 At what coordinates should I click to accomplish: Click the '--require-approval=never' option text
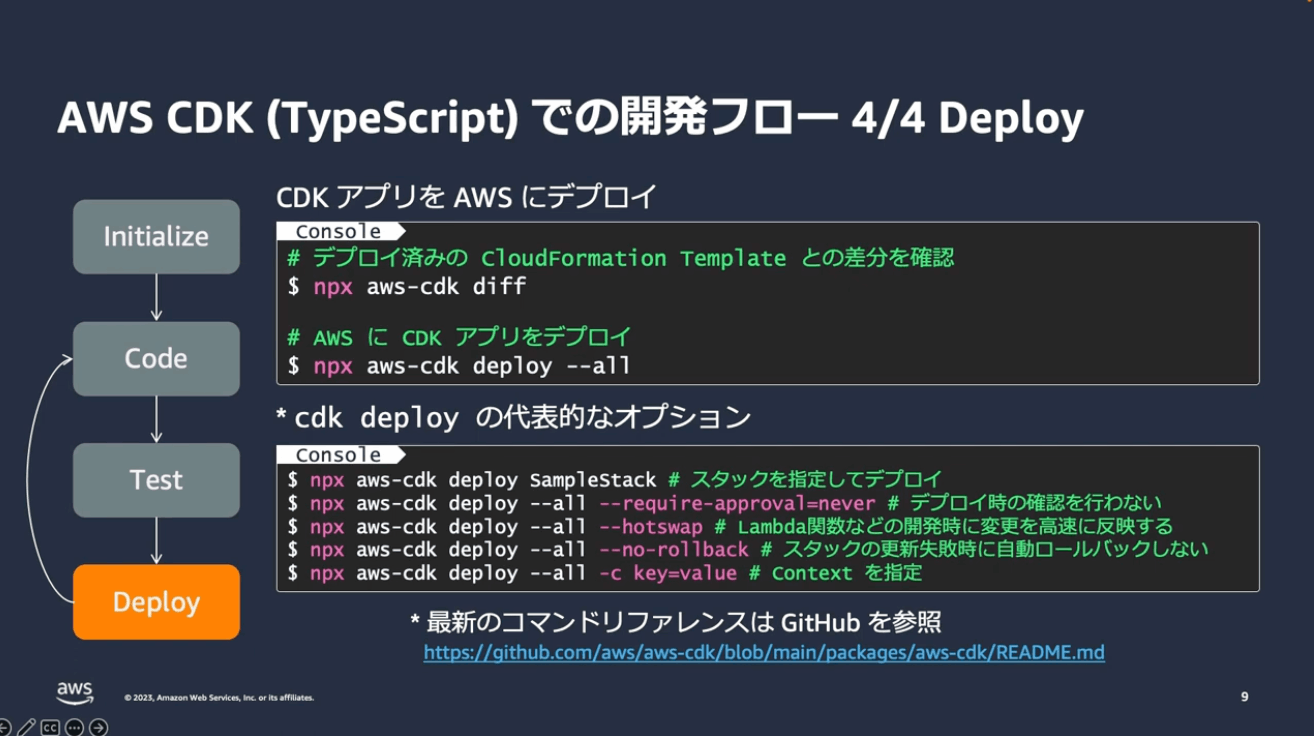pos(737,503)
